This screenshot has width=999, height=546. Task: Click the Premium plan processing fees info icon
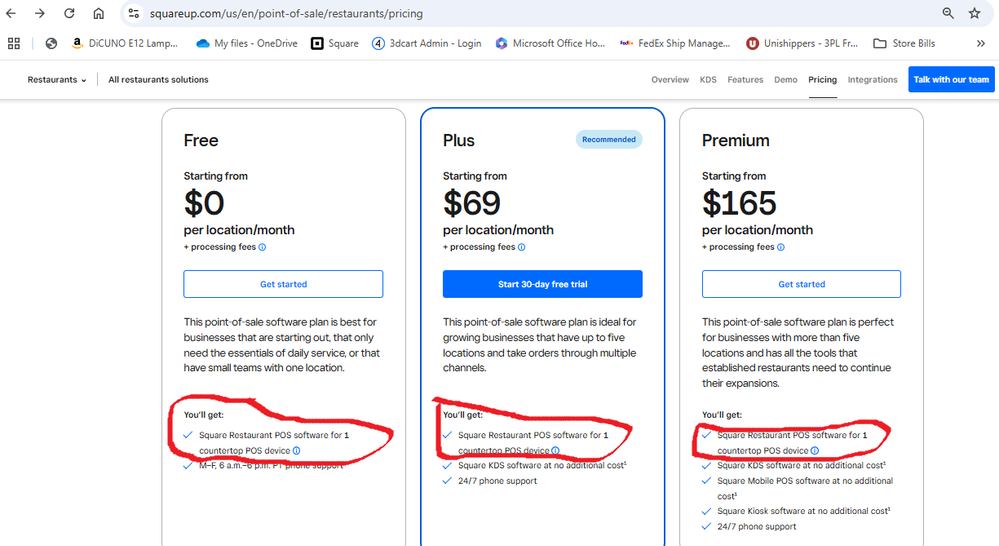click(781, 247)
